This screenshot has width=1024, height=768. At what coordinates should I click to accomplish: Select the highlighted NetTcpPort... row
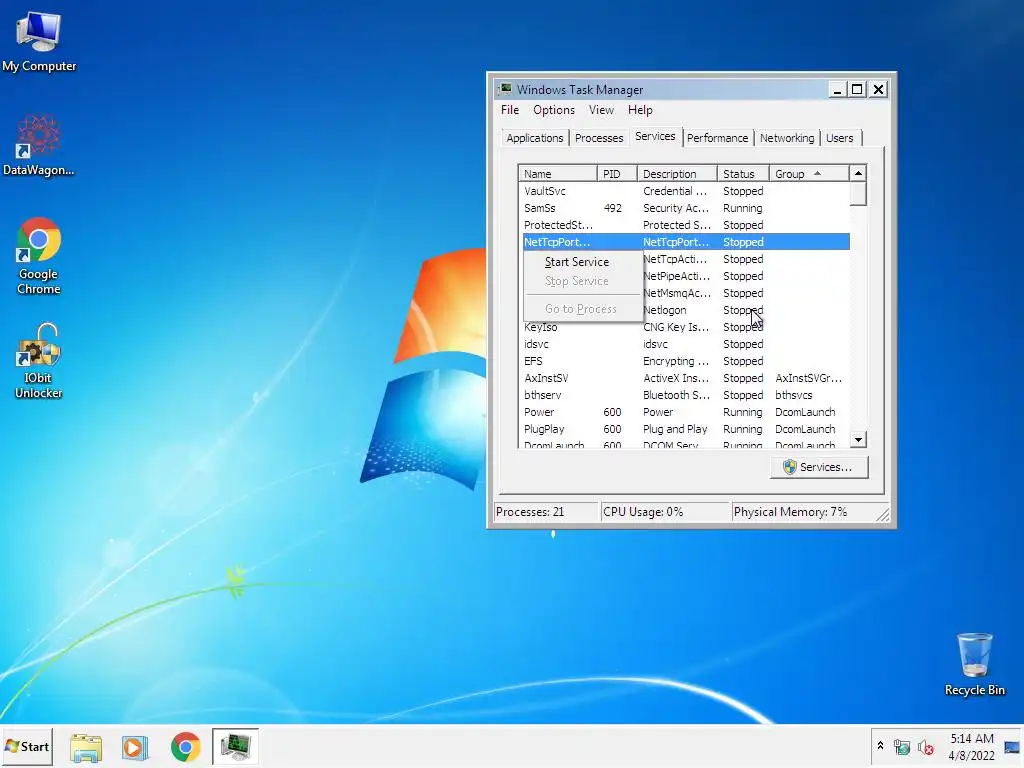click(x=684, y=242)
